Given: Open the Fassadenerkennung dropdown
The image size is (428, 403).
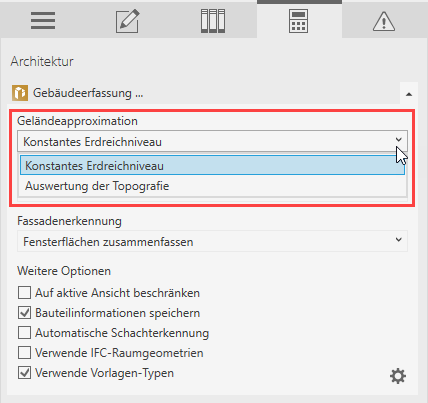Looking at the screenshot, I should click(x=212, y=241).
